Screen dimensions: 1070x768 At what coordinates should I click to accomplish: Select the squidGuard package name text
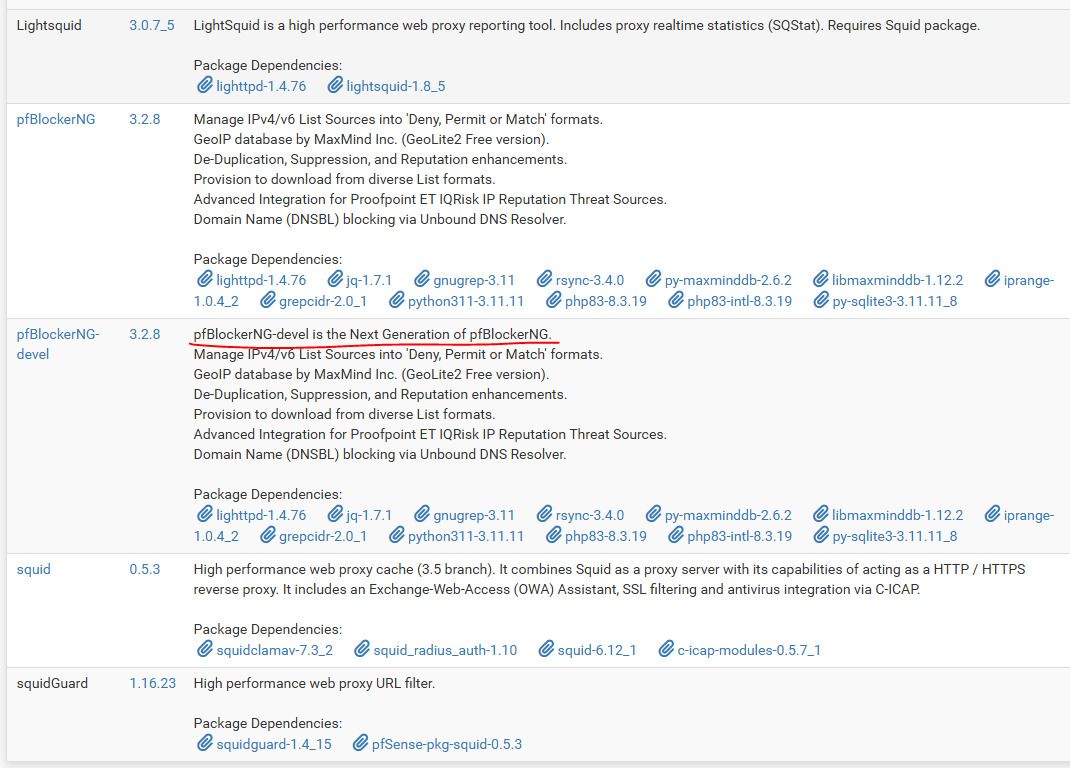tap(53, 683)
